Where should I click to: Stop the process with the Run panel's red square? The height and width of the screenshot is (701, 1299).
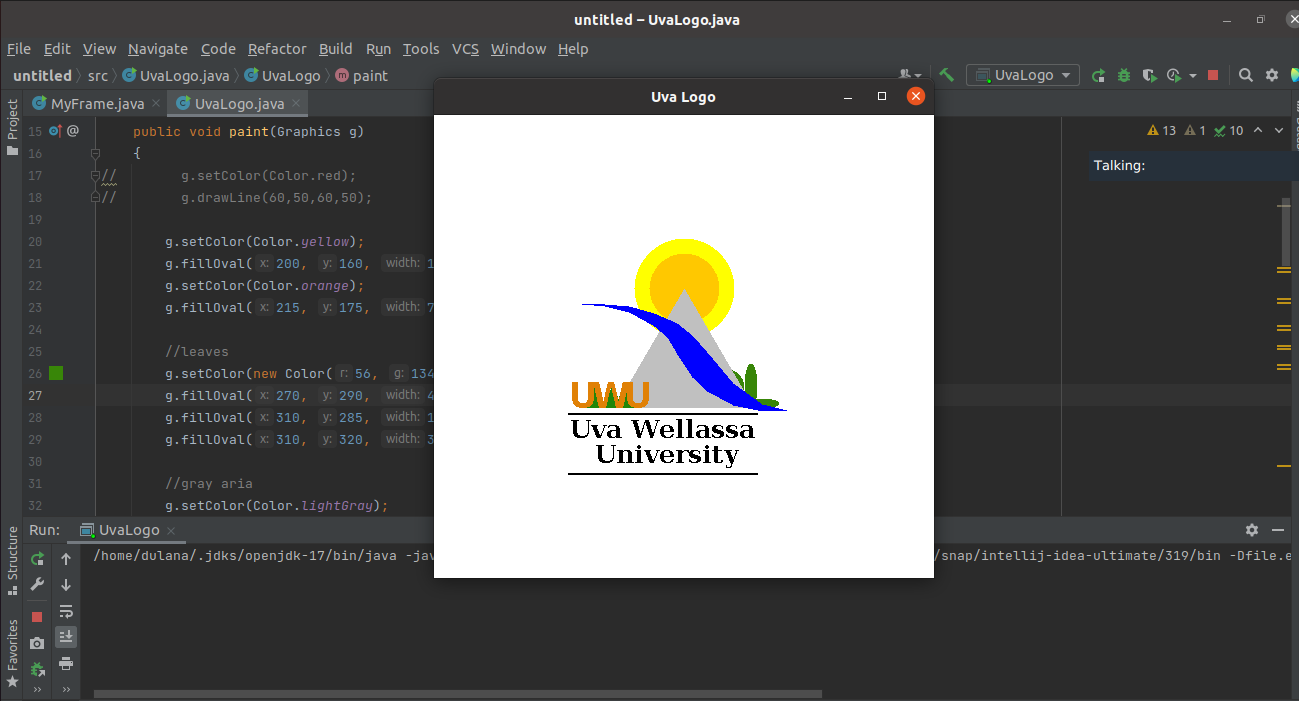click(37, 617)
